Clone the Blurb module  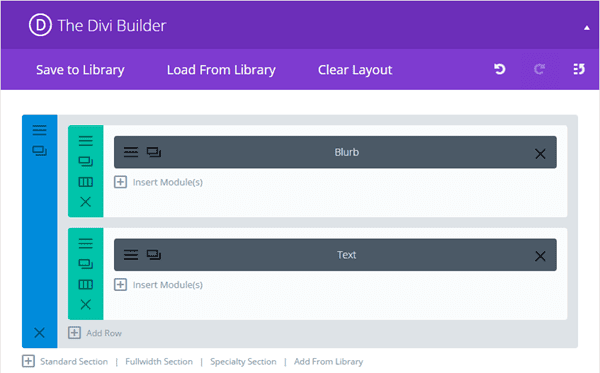tap(154, 152)
